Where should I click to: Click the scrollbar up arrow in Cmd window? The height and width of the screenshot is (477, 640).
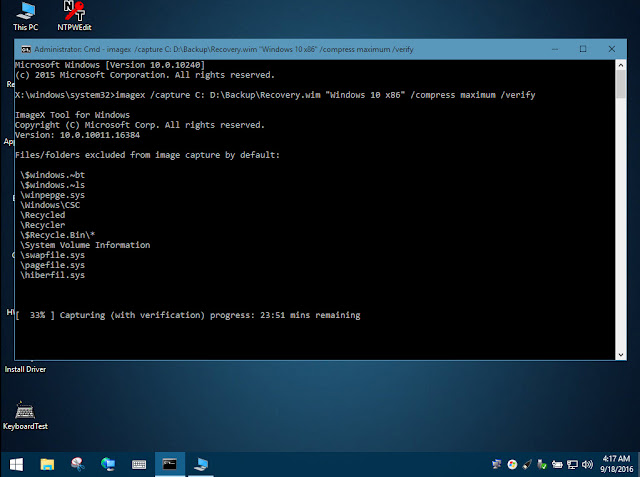coord(621,65)
